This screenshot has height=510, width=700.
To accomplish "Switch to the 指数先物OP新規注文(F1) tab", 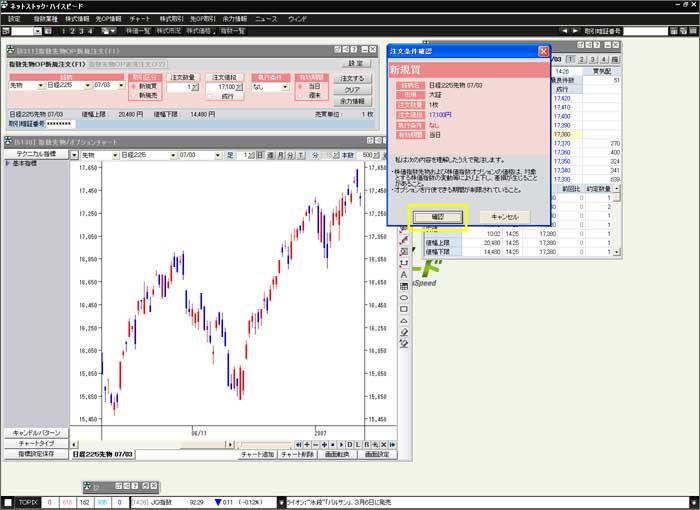I will click(x=47, y=64).
